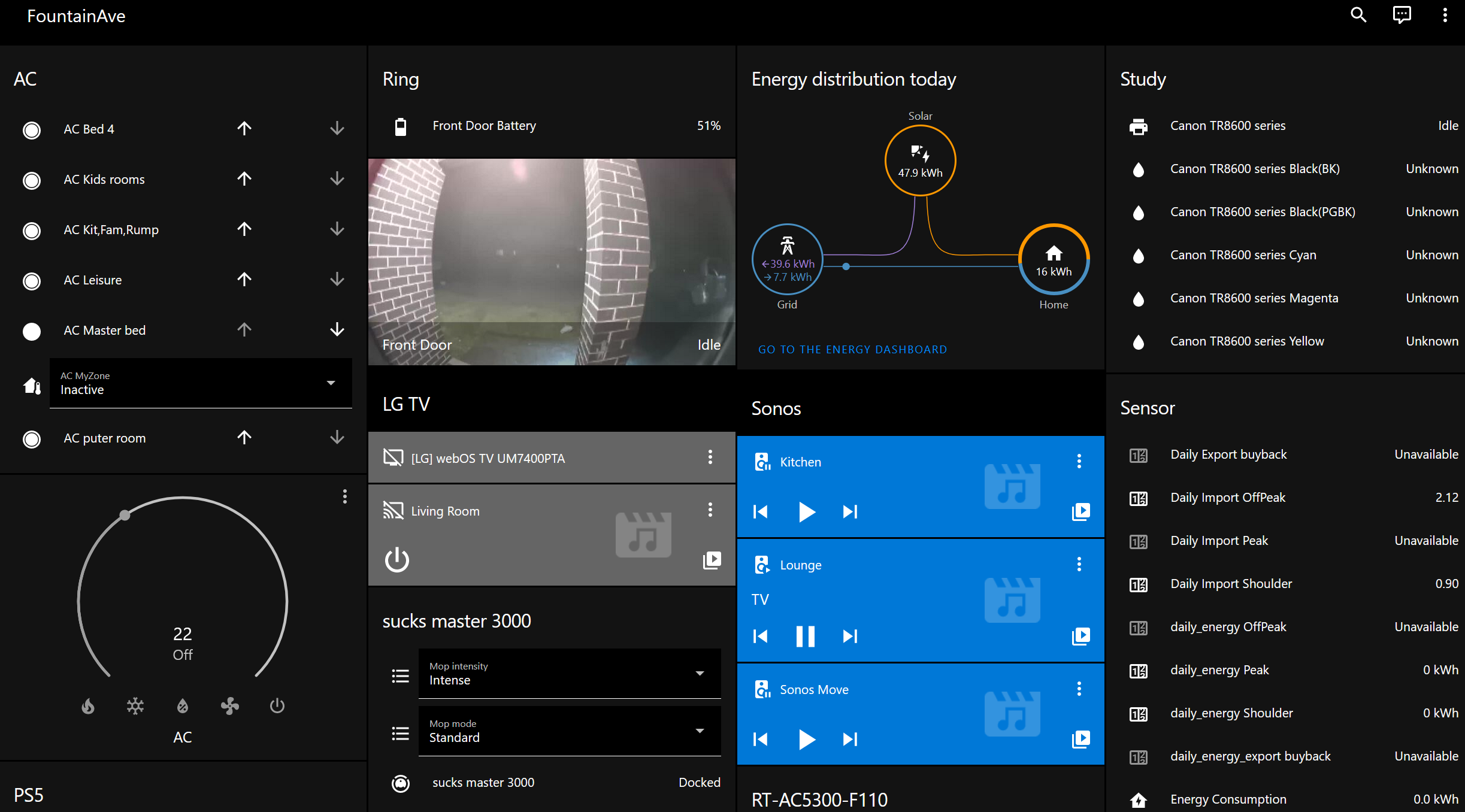The width and height of the screenshot is (1465, 812).
Task: Click up arrow for AC Kit,Fam,Rump
Action: point(244,229)
